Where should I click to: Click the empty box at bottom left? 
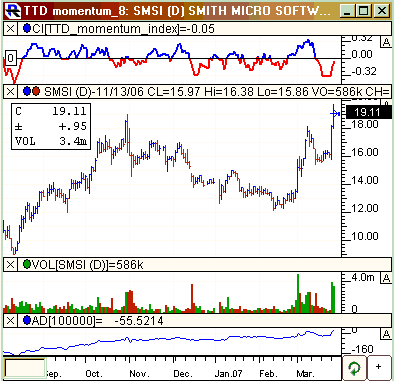pyautogui.click(x=25, y=368)
